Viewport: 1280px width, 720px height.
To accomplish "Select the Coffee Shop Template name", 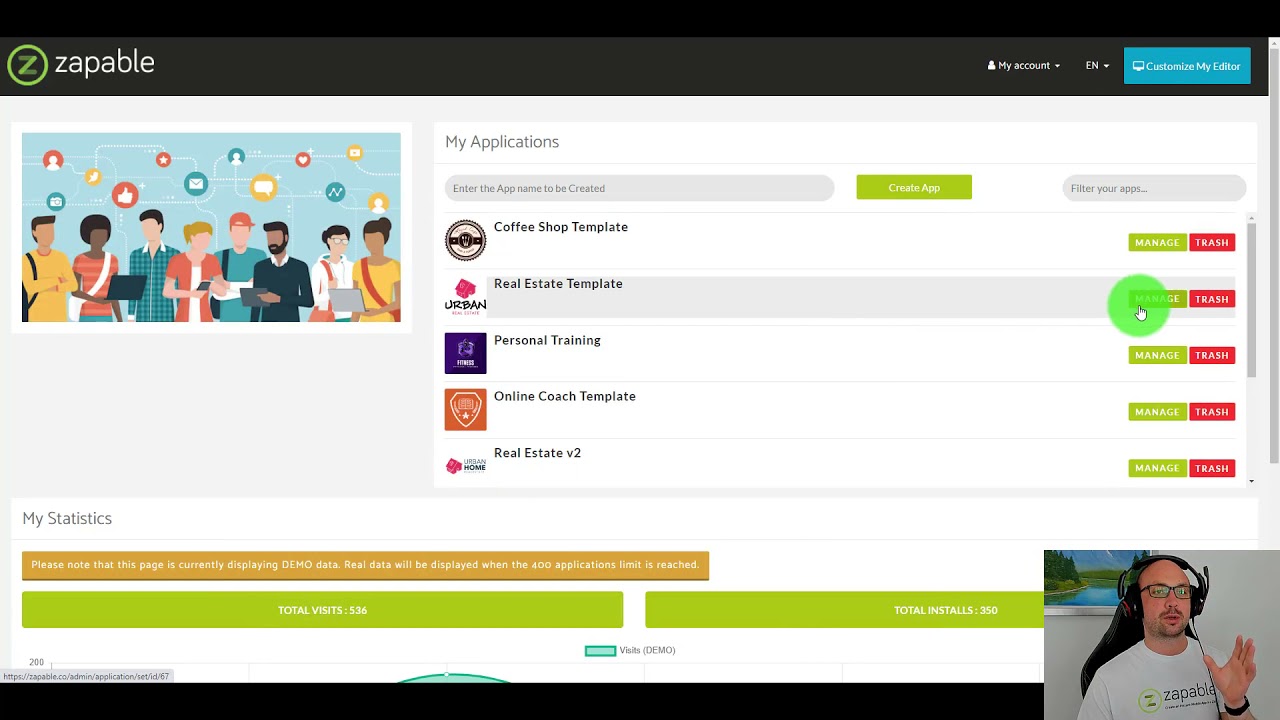I will coord(561,227).
